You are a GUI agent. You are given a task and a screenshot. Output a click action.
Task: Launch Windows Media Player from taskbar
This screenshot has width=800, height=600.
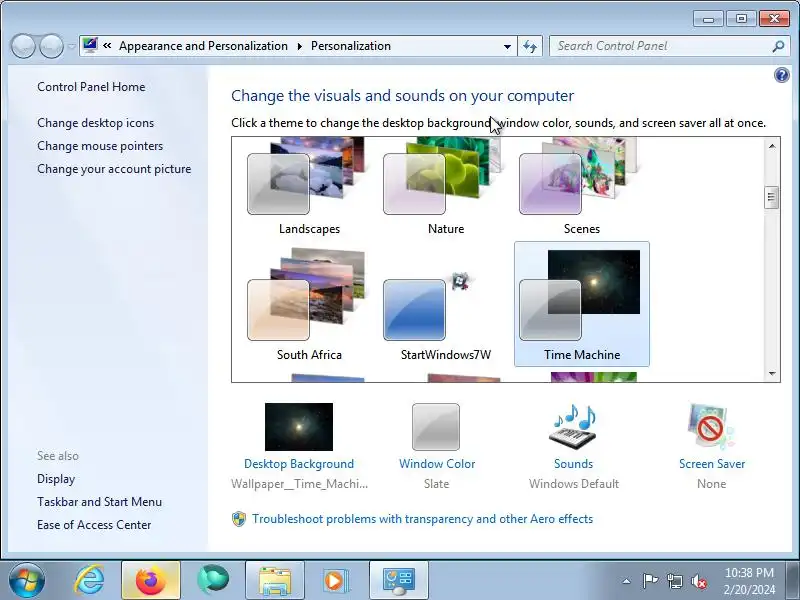(x=335, y=581)
